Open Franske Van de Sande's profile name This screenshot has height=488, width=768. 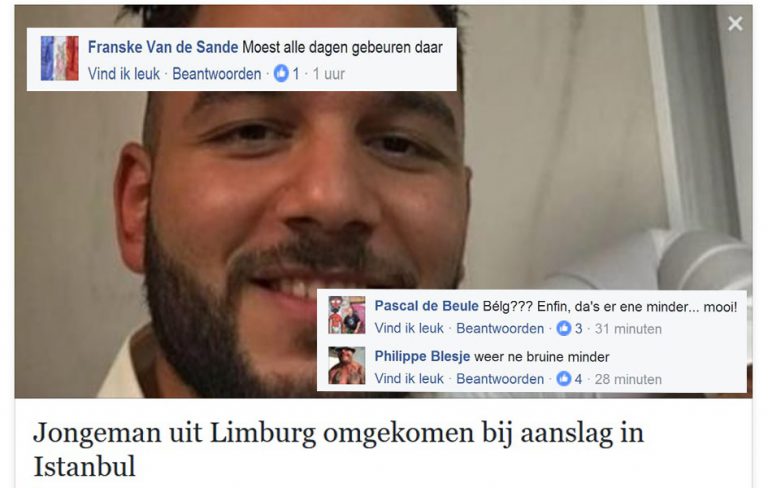tap(163, 47)
